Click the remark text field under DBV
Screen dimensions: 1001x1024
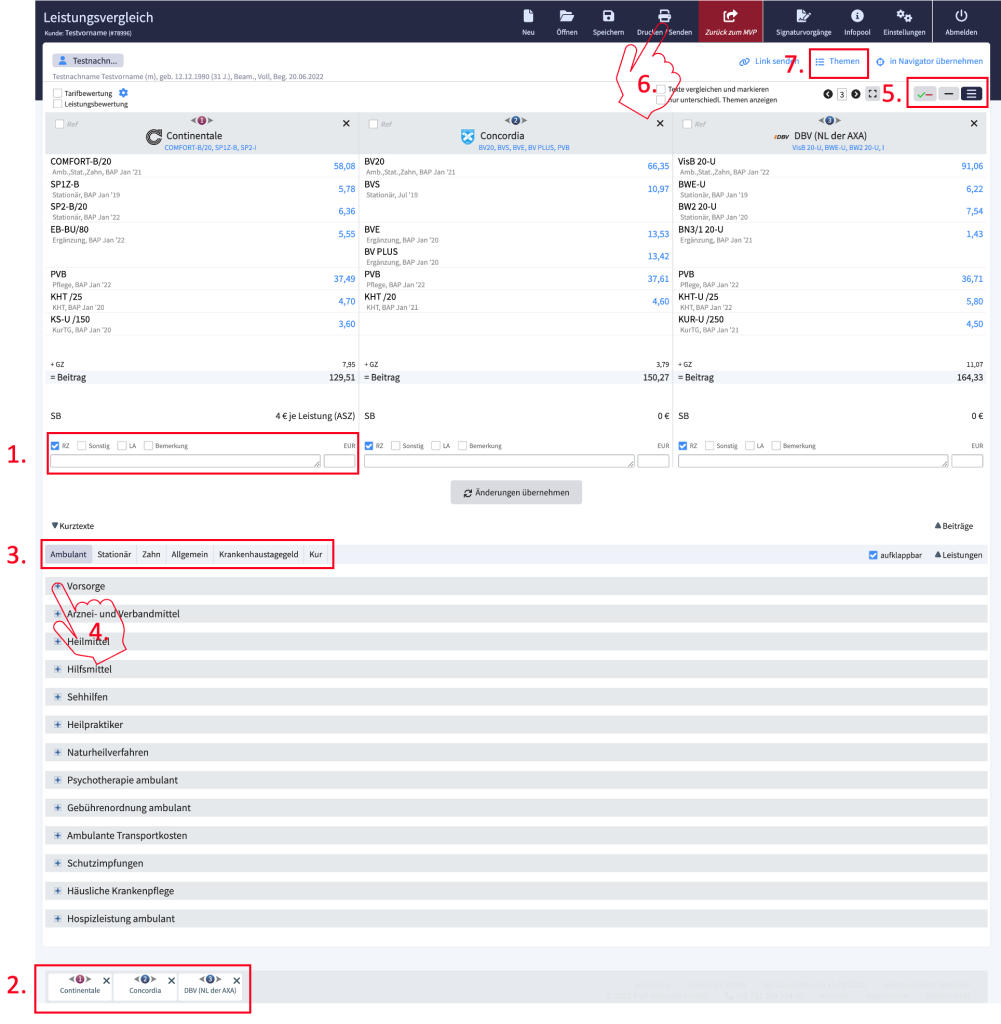[813, 461]
